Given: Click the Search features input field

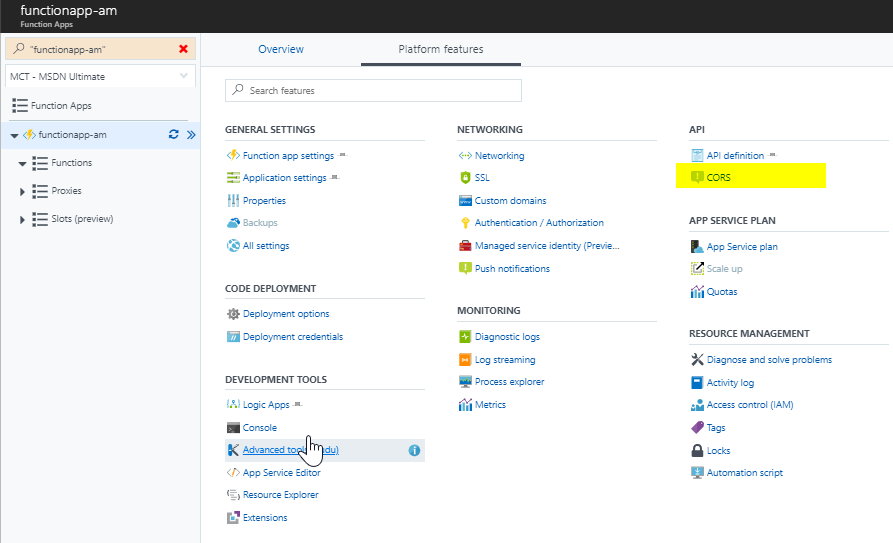Looking at the screenshot, I should coord(373,91).
